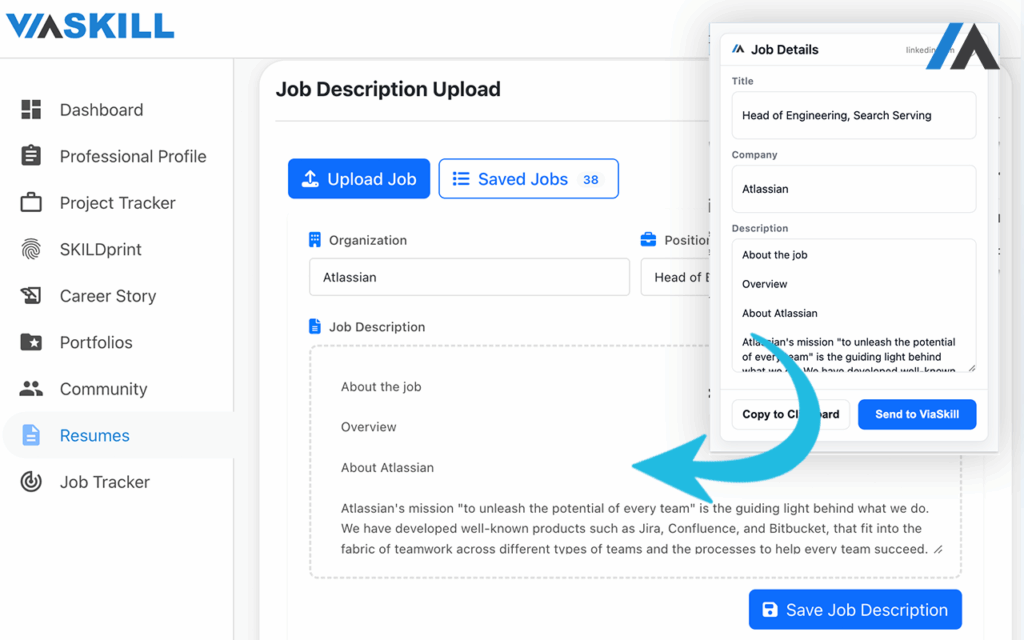Click inside the Company input field
The width and height of the screenshot is (1024, 640).
point(853,189)
